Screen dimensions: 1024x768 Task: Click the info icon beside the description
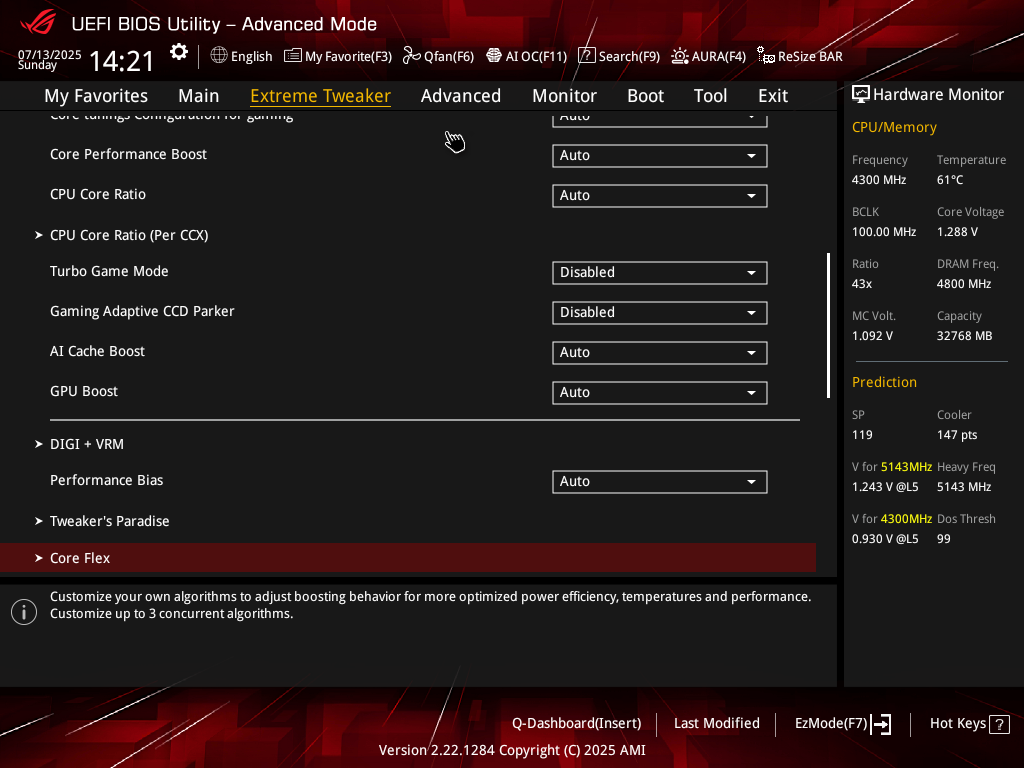[x=24, y=612]
